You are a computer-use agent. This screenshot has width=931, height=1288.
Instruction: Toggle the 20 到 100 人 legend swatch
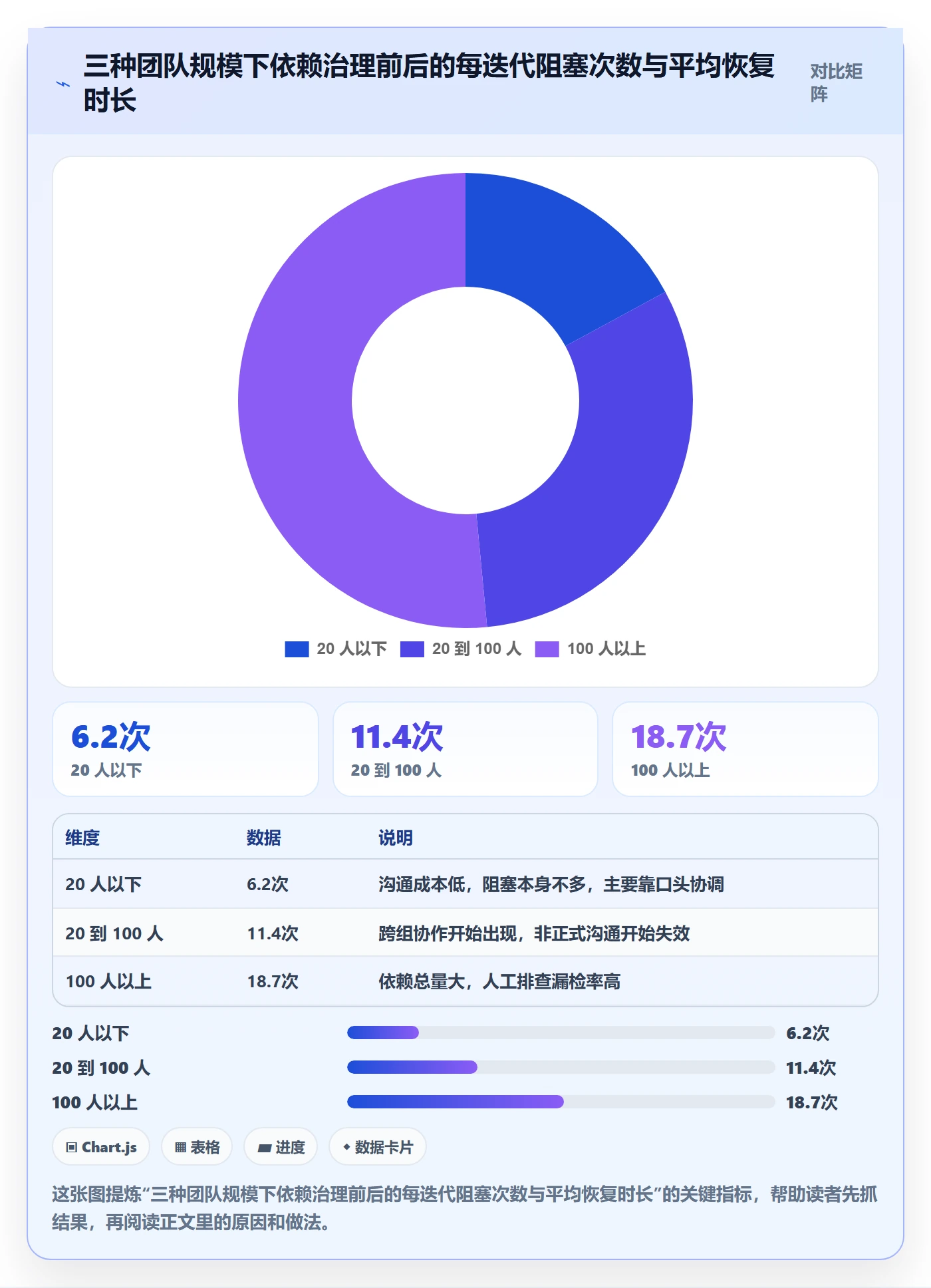tap(412, 649)
